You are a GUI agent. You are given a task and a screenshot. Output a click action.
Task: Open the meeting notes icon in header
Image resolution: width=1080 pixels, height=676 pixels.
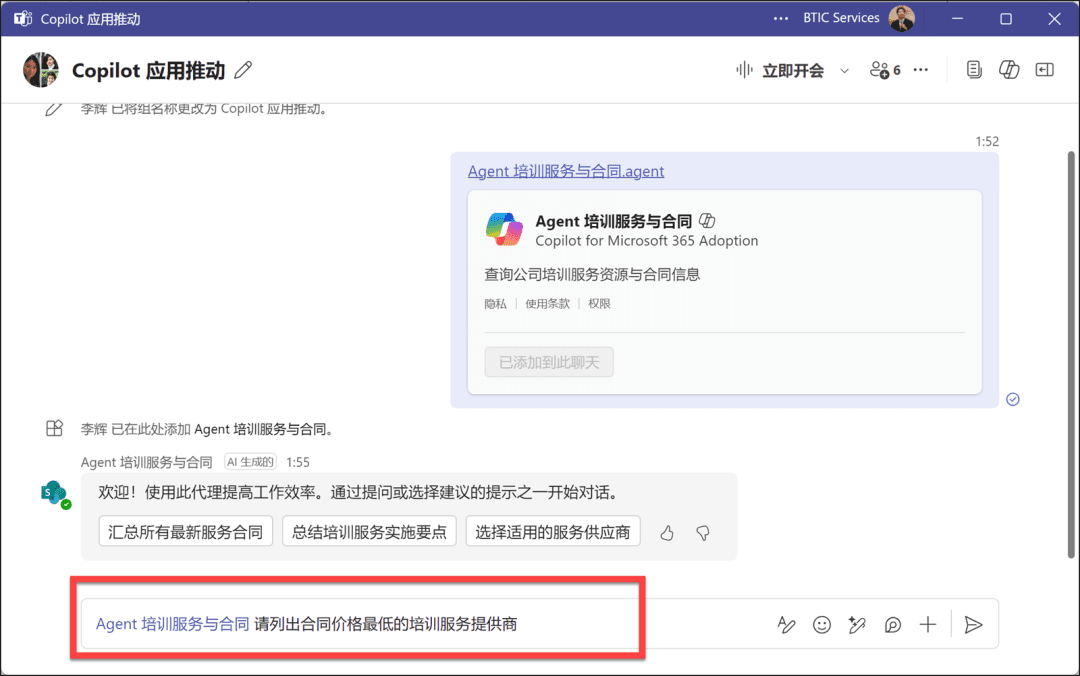(974, 70)
